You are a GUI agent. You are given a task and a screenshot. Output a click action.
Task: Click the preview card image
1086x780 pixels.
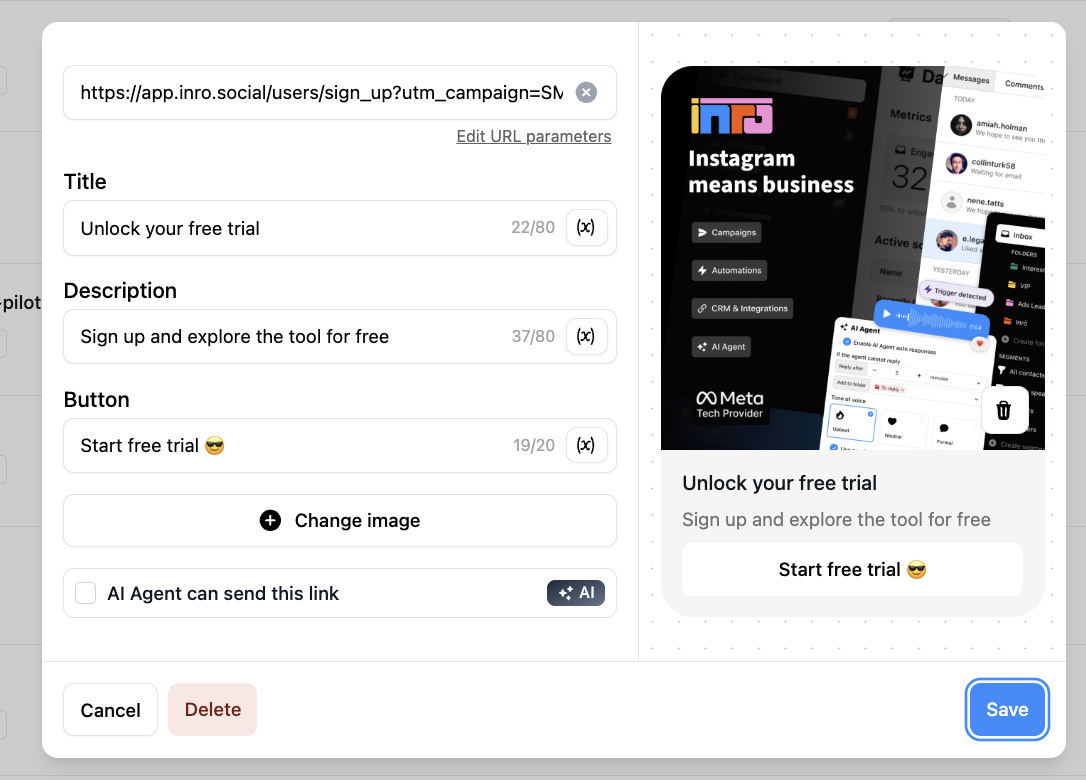tap(853, 258)
